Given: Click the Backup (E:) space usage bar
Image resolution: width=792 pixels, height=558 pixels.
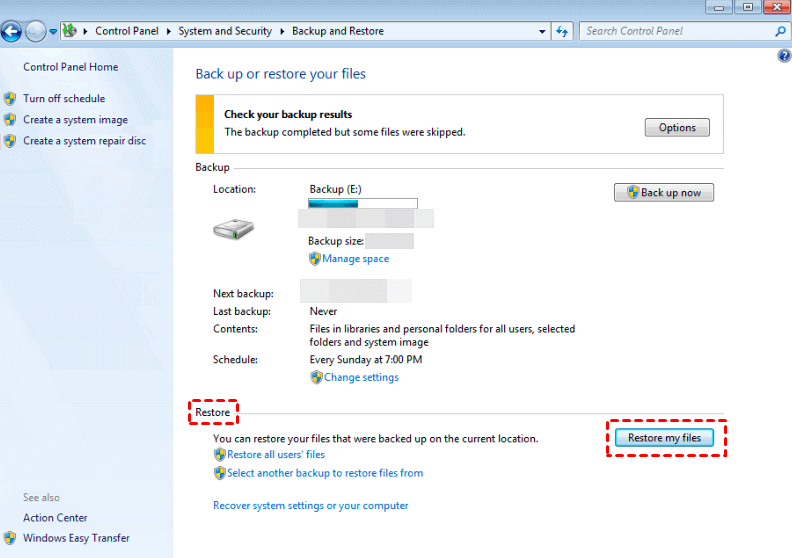Looking at the screenshot, I should tap(363, 204).
